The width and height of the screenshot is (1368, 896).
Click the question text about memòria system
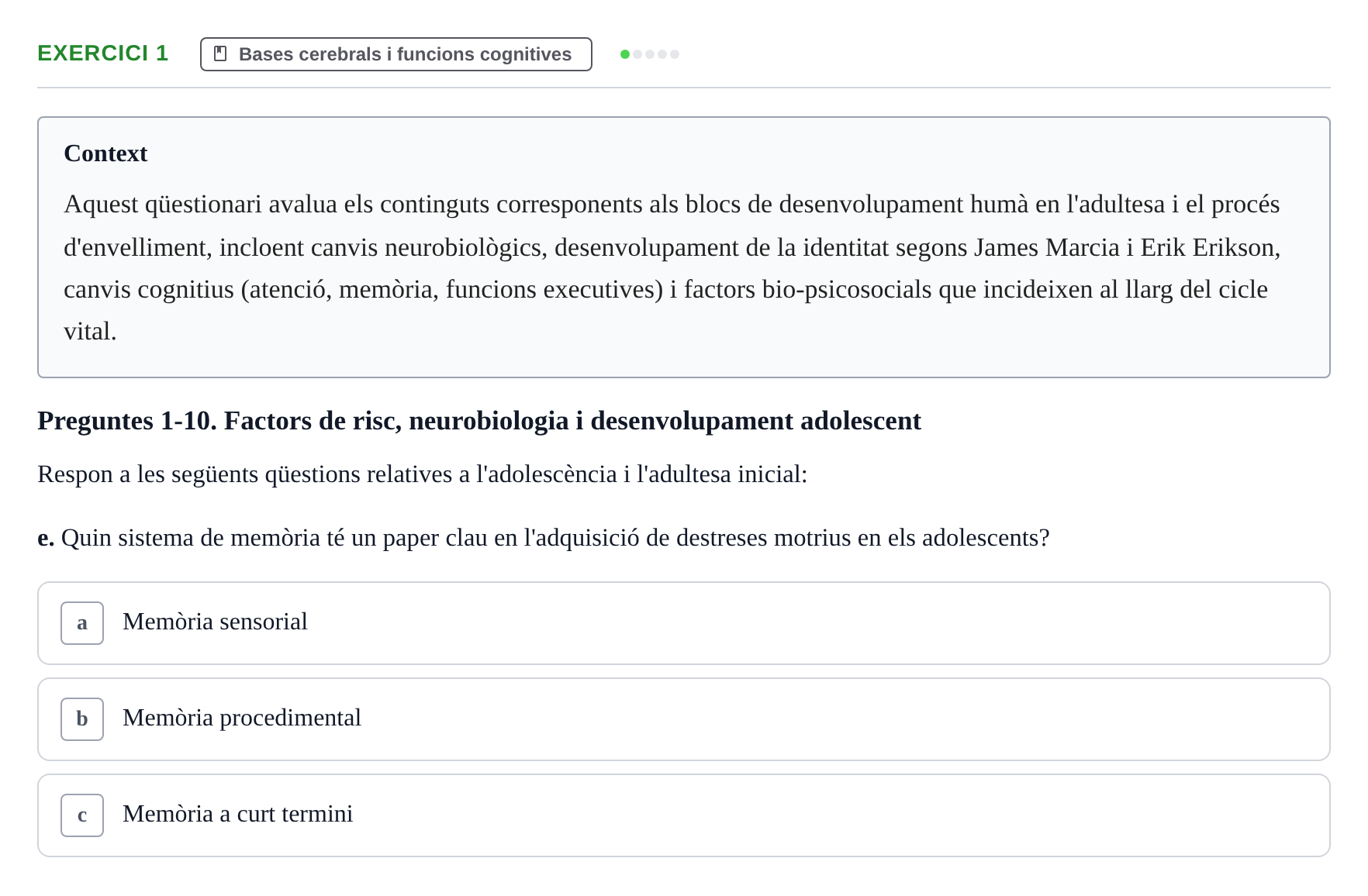point(544,538)
